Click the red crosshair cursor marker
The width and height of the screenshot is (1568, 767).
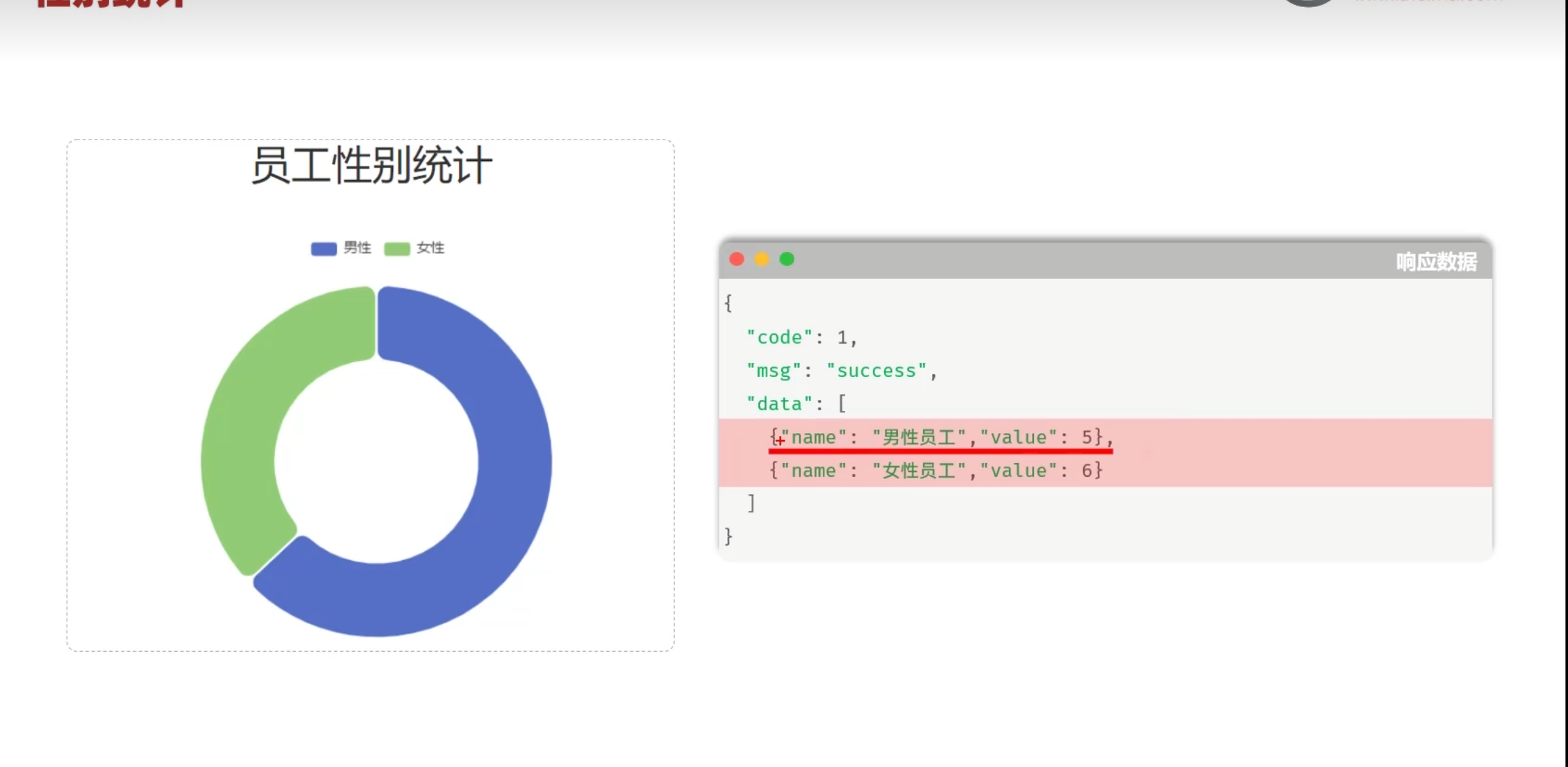point(780,440)
